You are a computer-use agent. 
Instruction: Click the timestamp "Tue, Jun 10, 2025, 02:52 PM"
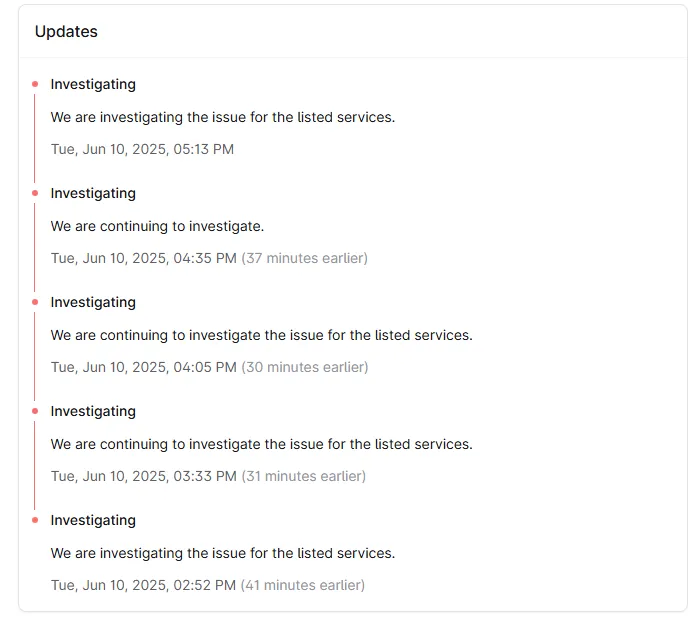pos(143,585)
